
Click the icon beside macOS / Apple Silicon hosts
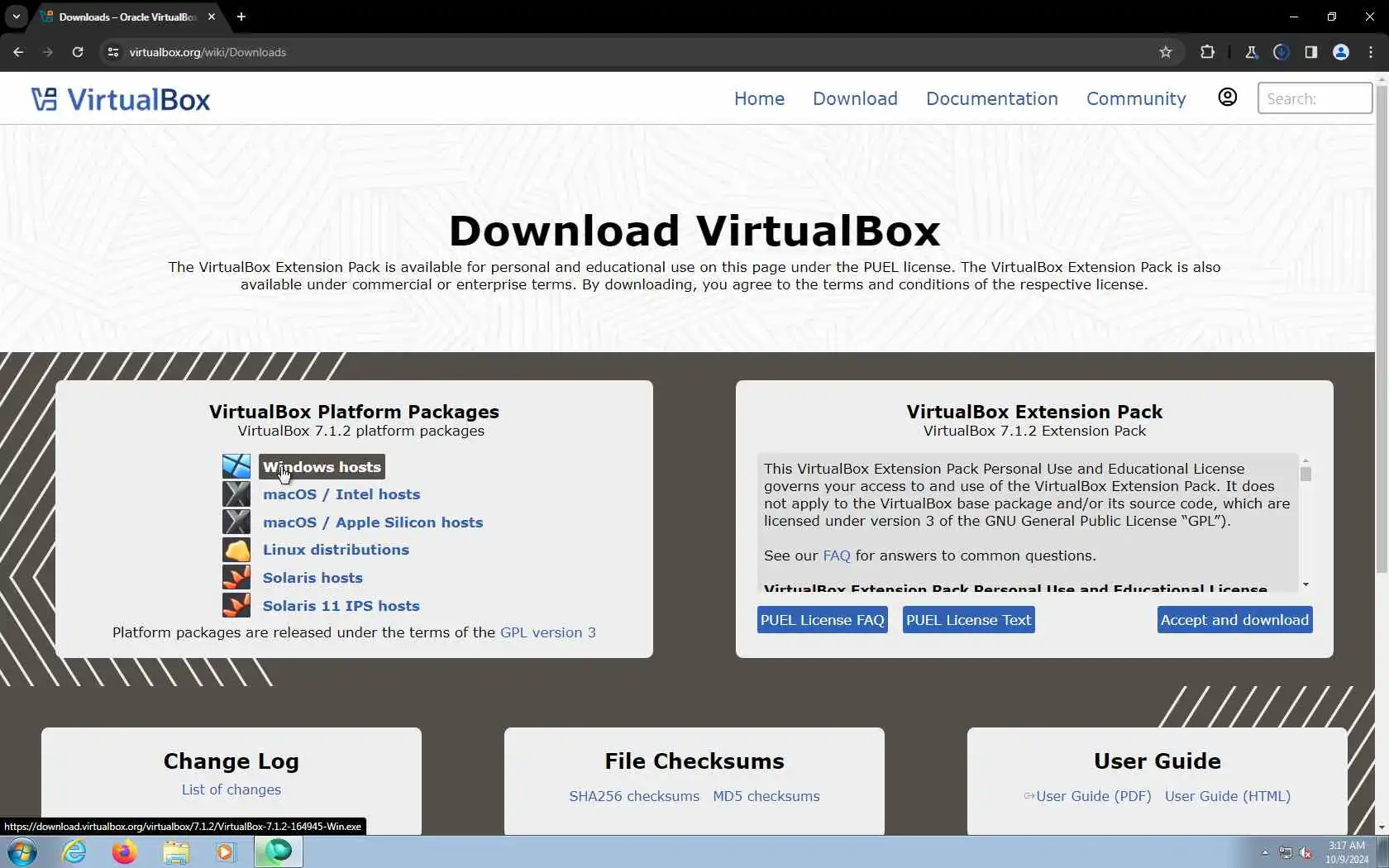pyautogui.click(x=236, y=522)
